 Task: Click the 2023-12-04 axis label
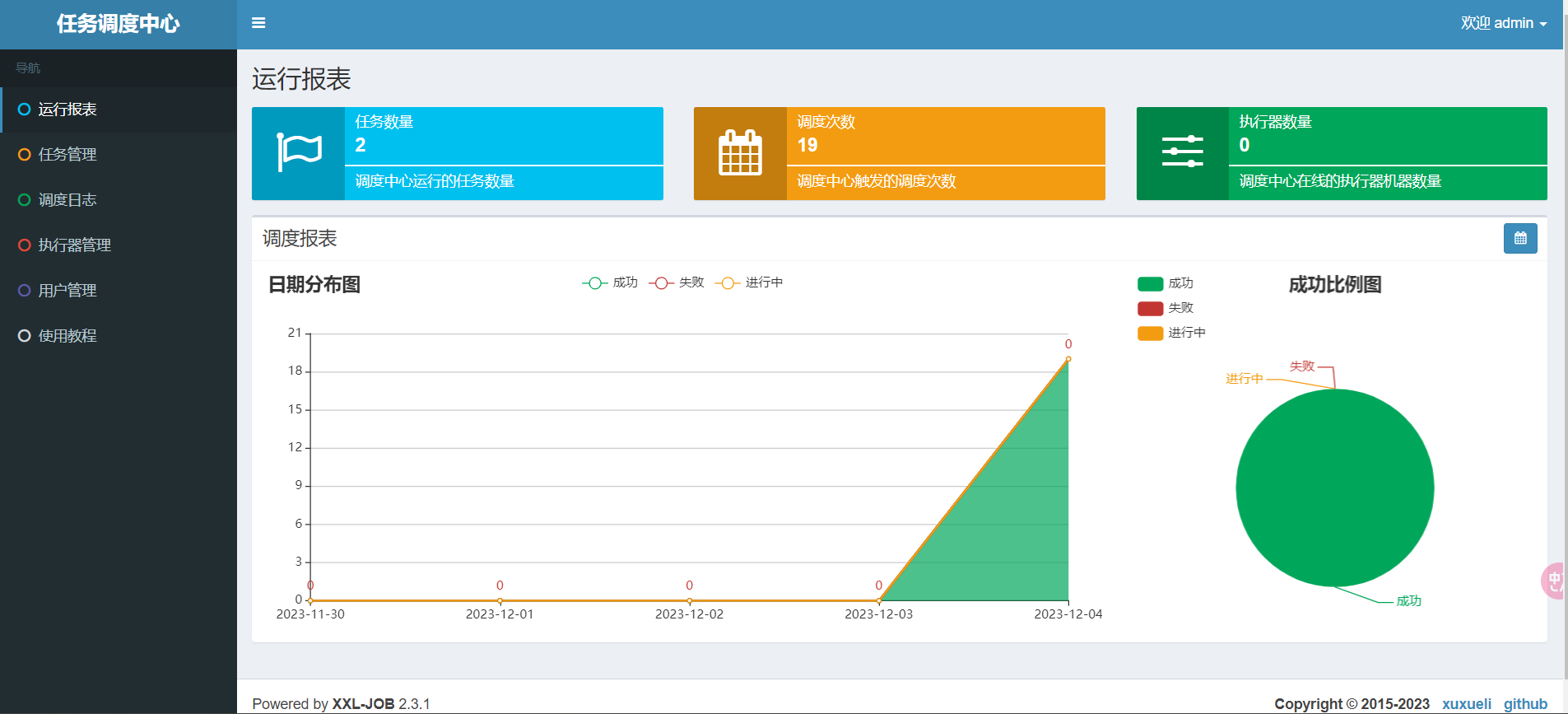[x=1068, y=614]
